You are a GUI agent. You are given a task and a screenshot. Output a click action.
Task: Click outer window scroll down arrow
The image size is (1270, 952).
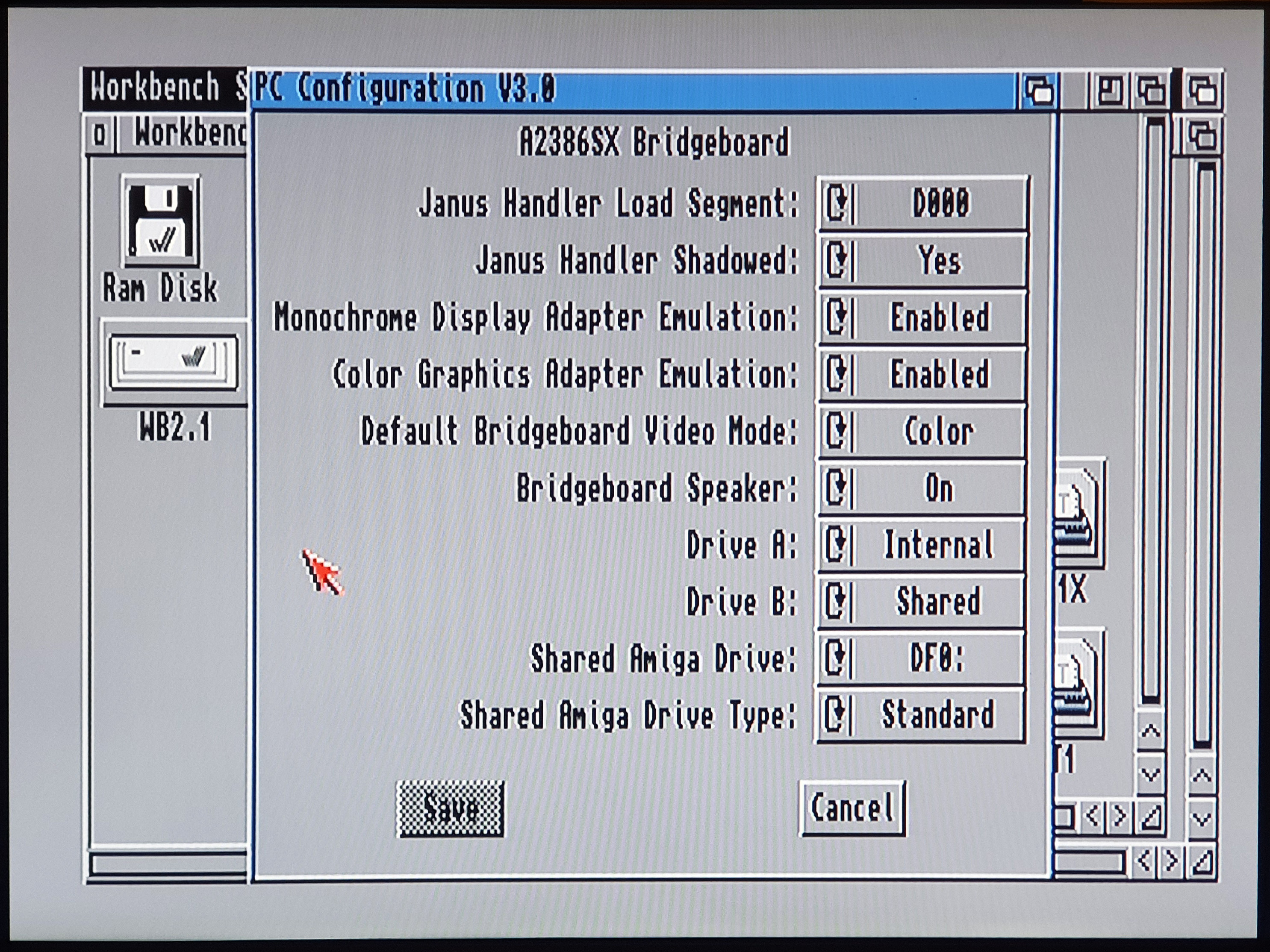[x=1201, y=818]
